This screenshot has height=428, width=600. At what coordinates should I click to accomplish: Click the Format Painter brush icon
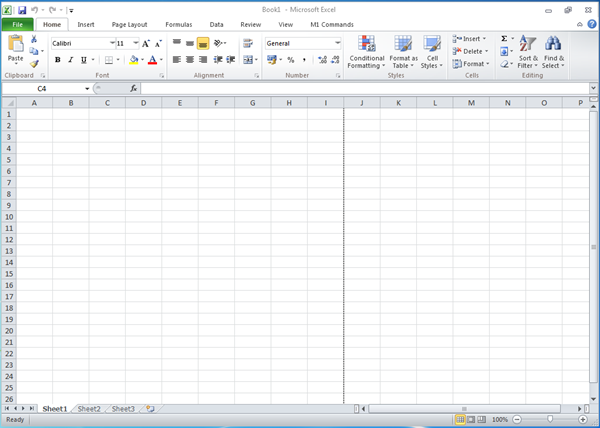[x=34, y=64]
